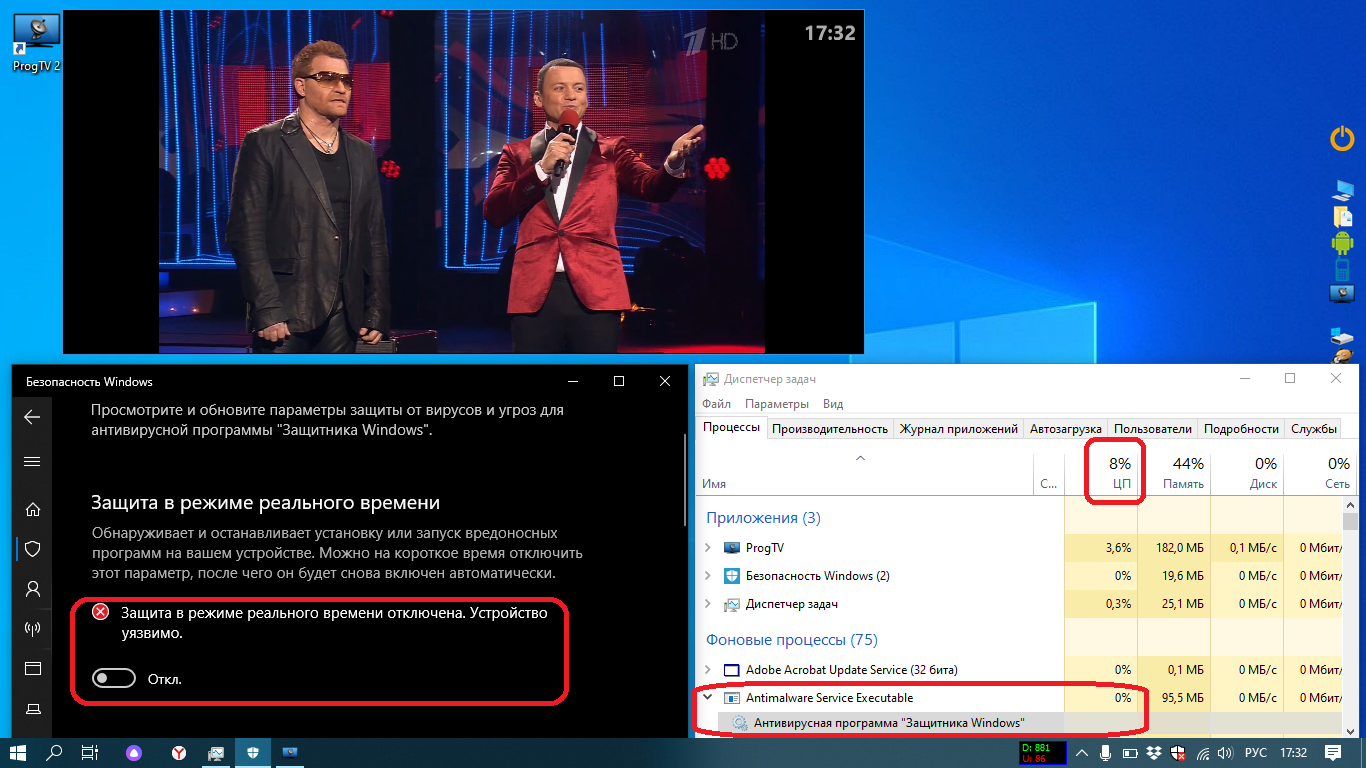
Task: Expand the Adobe Acrobat Update Service row
Action: [x=708, y=670]
